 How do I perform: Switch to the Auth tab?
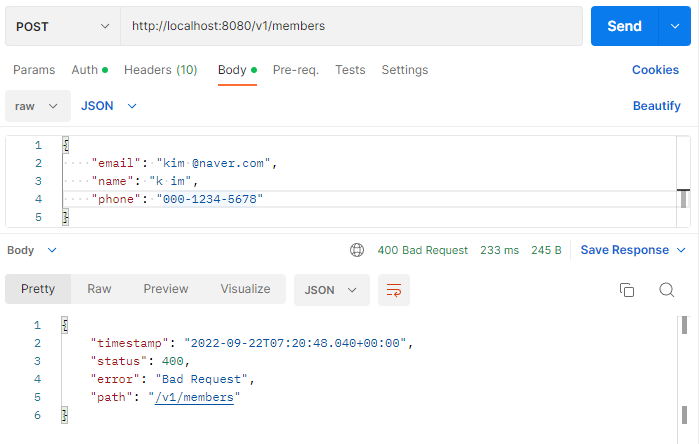click(89, 70)
